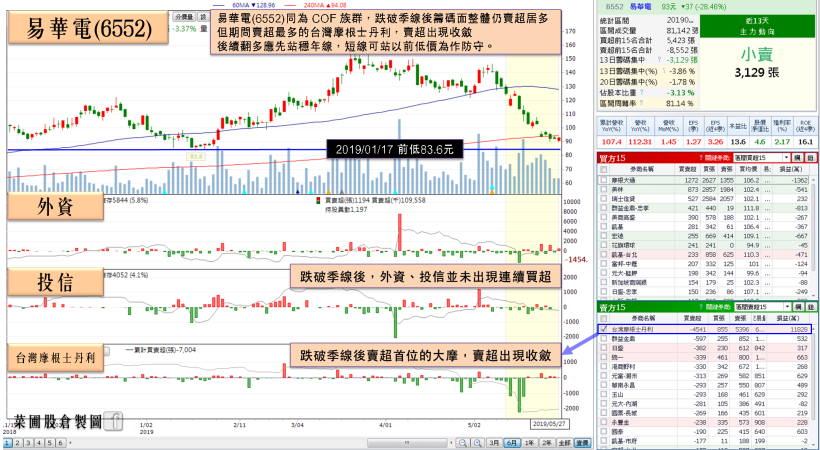Check the 統一 seller checkbox
The image size is (820, 450).
603,357
